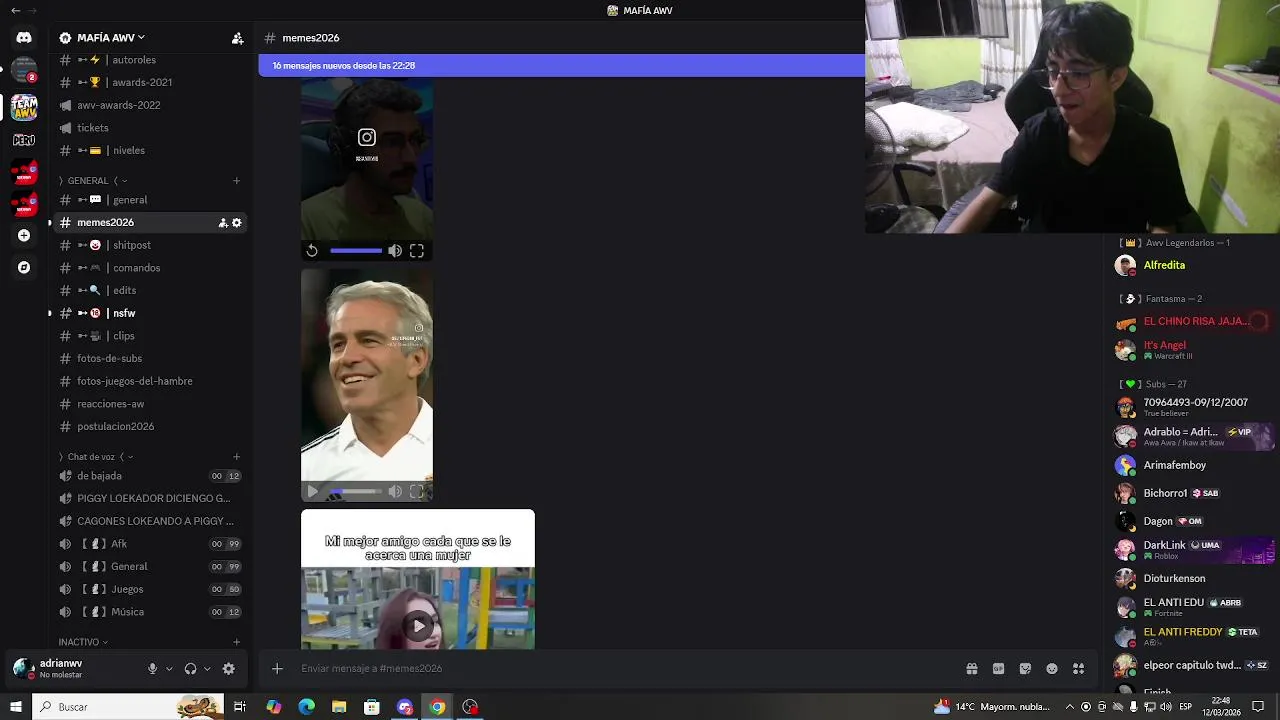Open the apps launcher icon
This screenshot has height=720, width=1280.
tap(1078, 669)
